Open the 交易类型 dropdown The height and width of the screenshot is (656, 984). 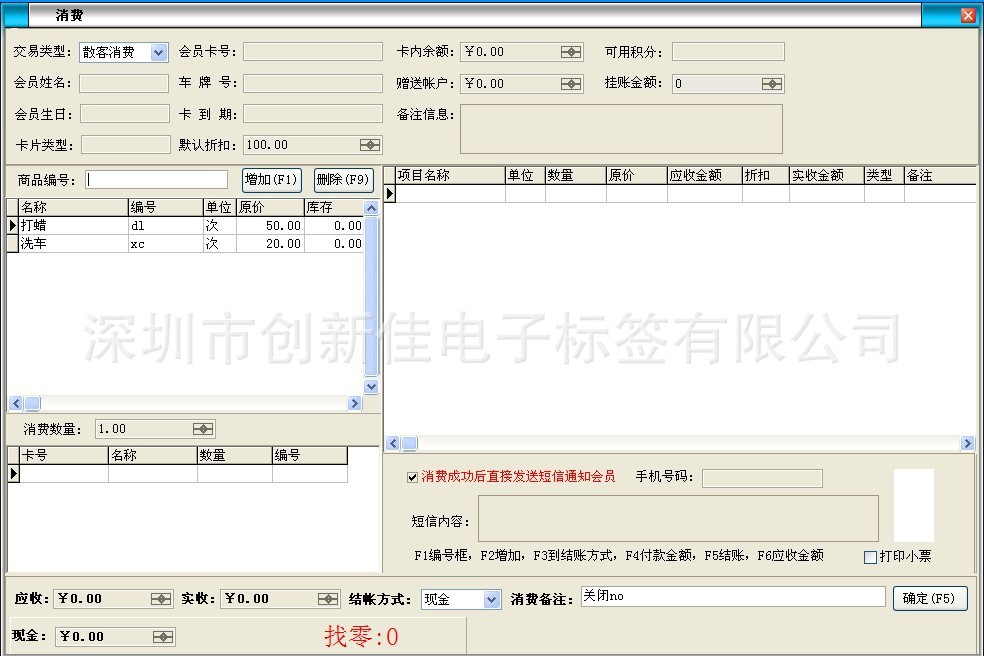pos(159,53)
